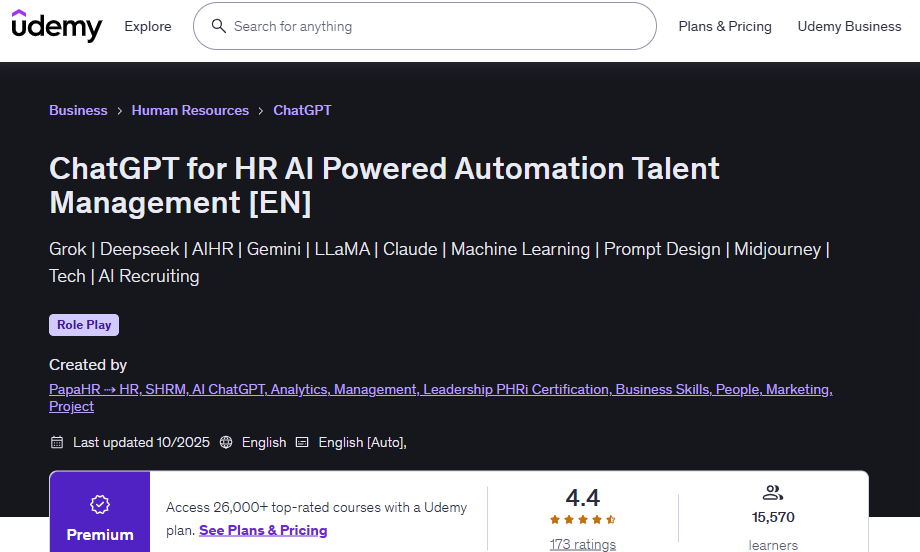Click the learners people icon
This screenshot has height=552, width=920.
[x=773, y=493]
